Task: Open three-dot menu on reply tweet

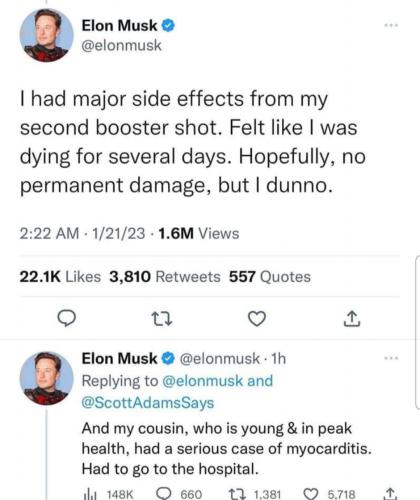Action: tap(391, 358)
